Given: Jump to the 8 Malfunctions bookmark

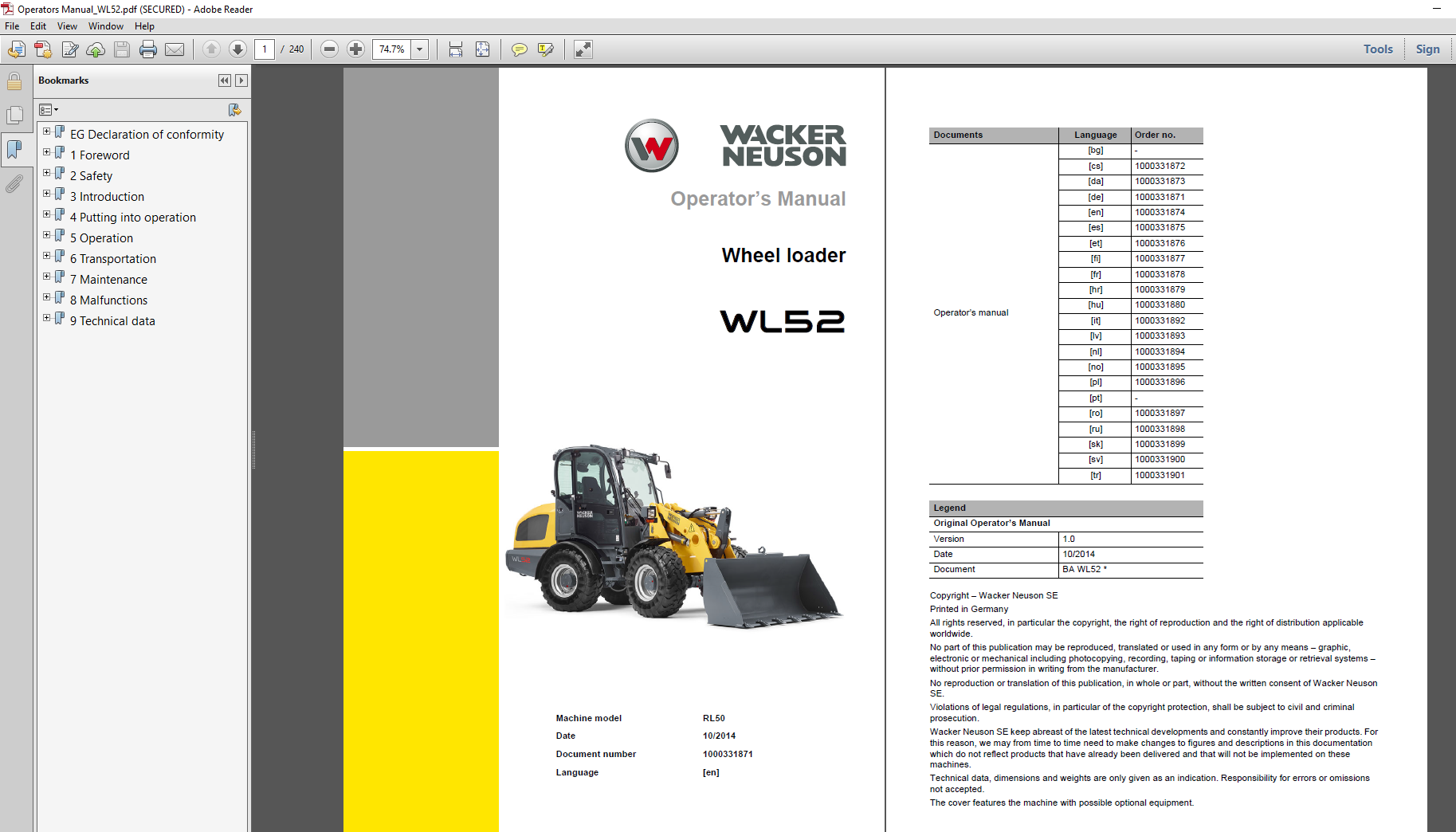Looking at the screenshot, I should click(108, 300).
